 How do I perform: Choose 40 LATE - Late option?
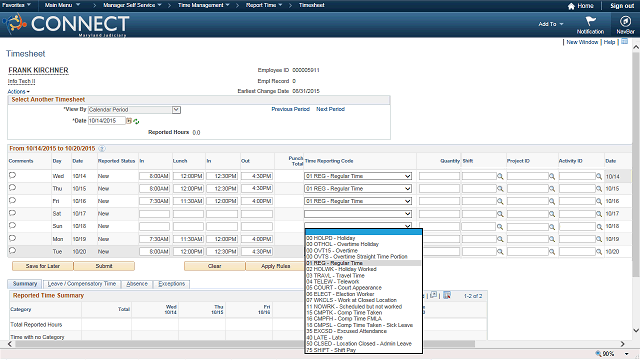(363, 338)
